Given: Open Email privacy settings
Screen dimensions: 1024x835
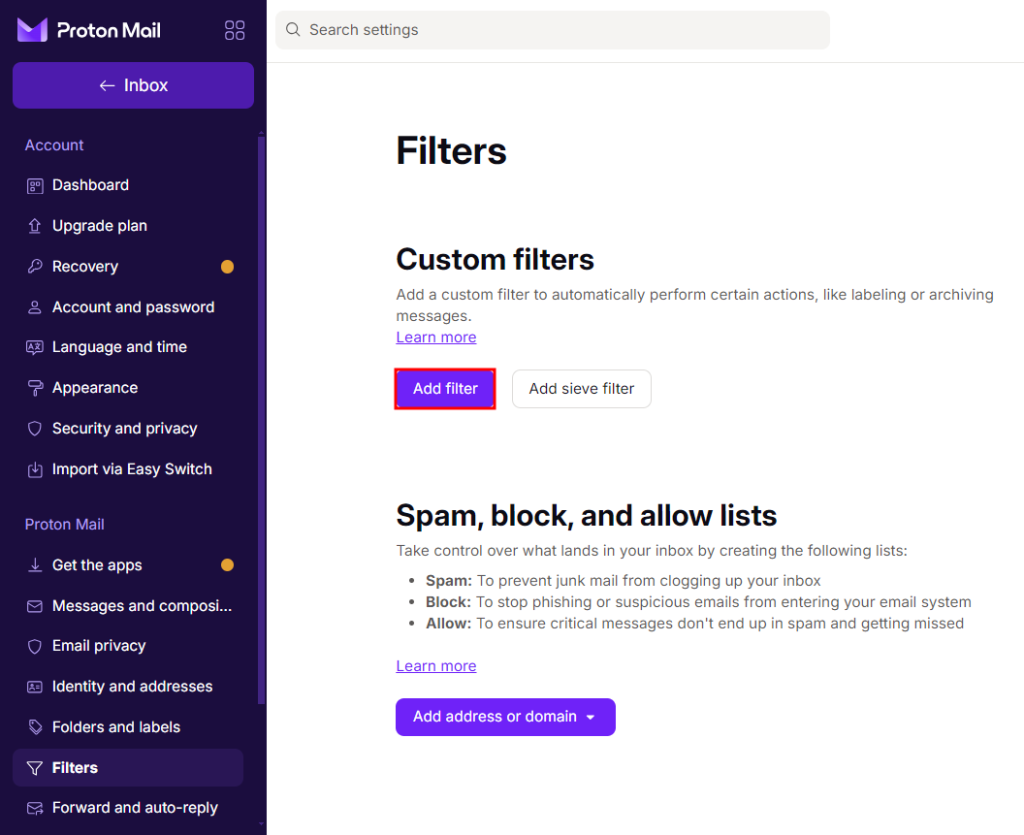Looking at the screenshot, I should point(97,646).
